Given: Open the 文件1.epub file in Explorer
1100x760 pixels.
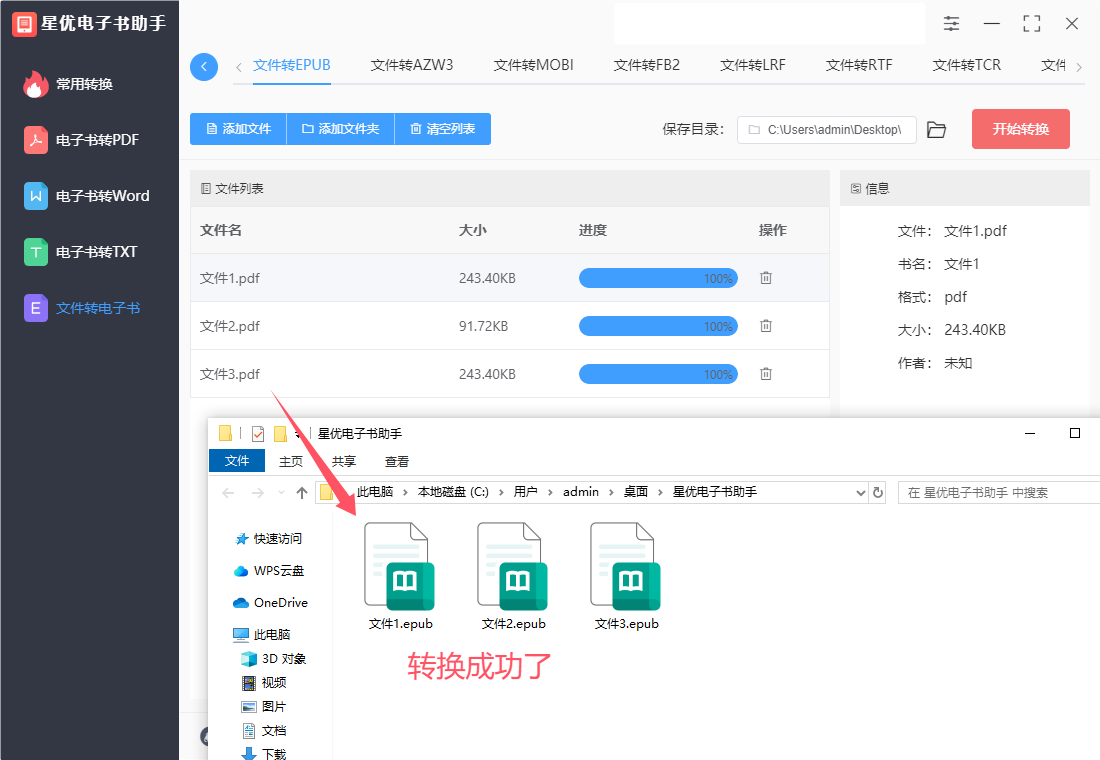Looking at the screenshot, I should point(400,576).
